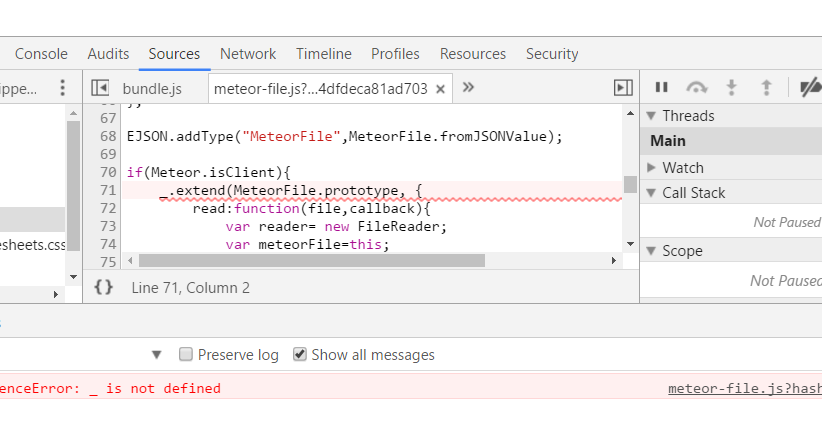Screen dimensions: 822x432
Task: Collapse the Threads section
Action: tap(651, 116)
